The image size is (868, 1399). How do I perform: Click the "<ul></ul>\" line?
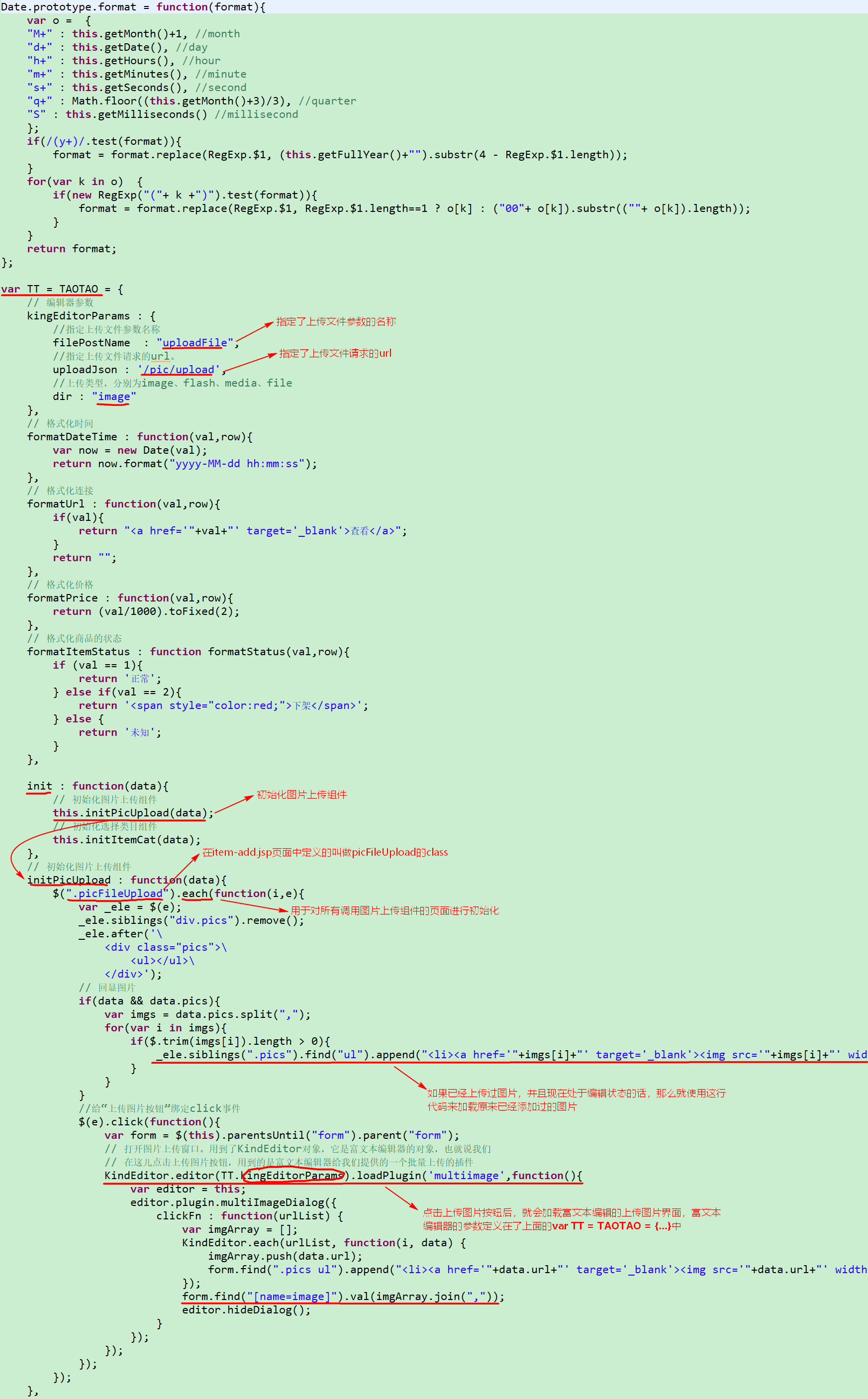coord(163,960)
